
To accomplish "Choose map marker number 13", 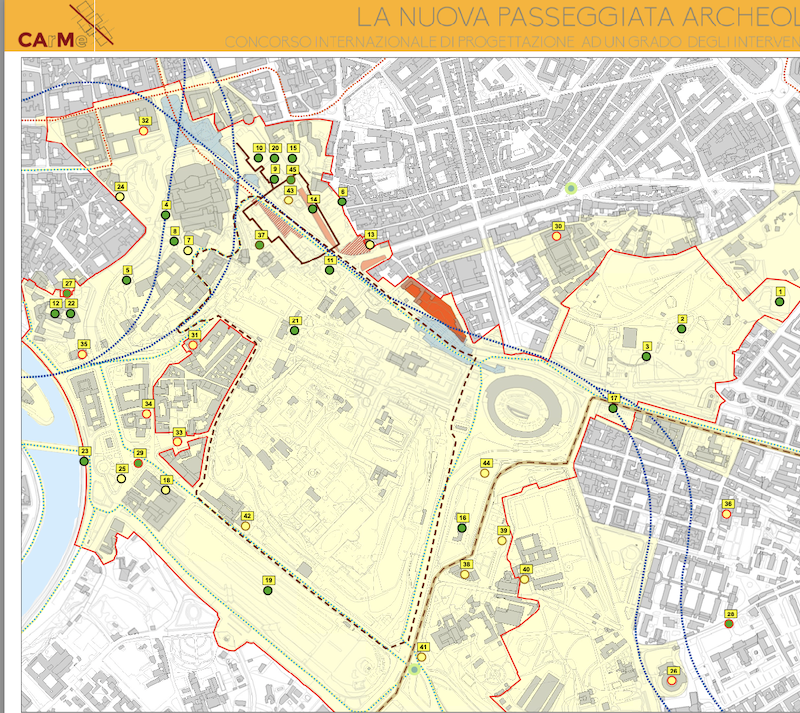I will pyautogui.click(x=370, y=244).
